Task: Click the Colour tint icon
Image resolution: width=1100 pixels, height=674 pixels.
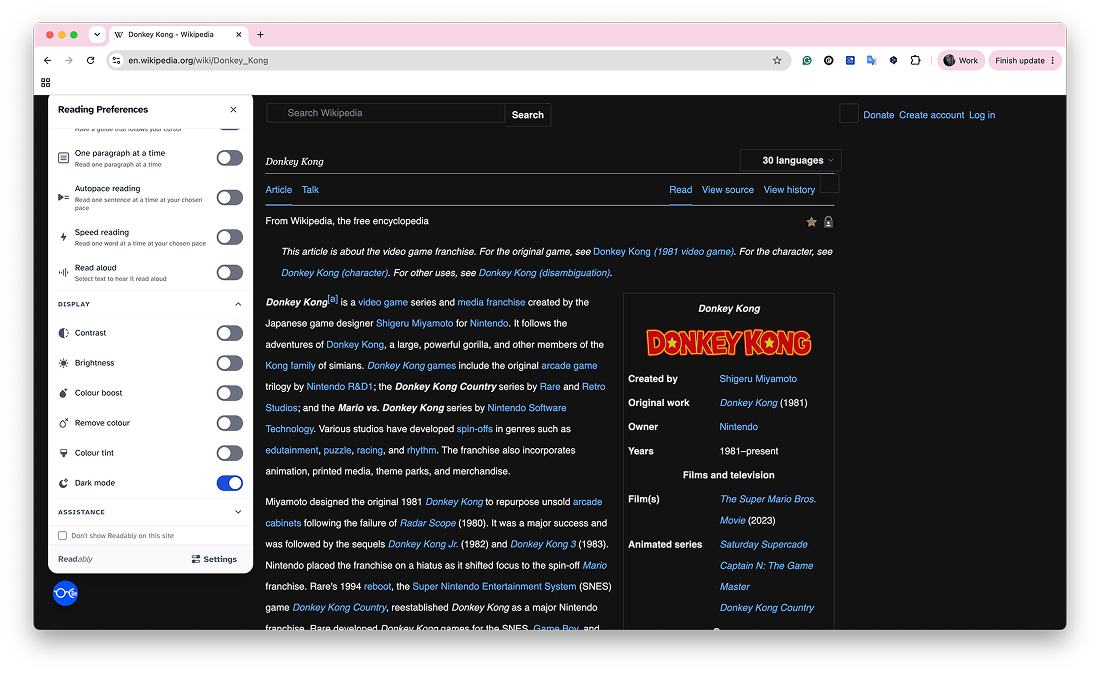Action: 63,453
